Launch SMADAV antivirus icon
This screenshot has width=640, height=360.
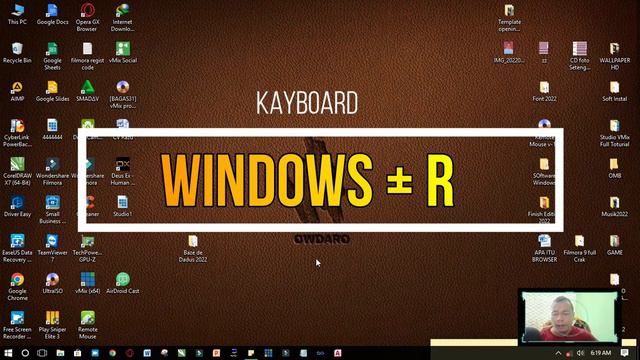click(x=87, y=91)
